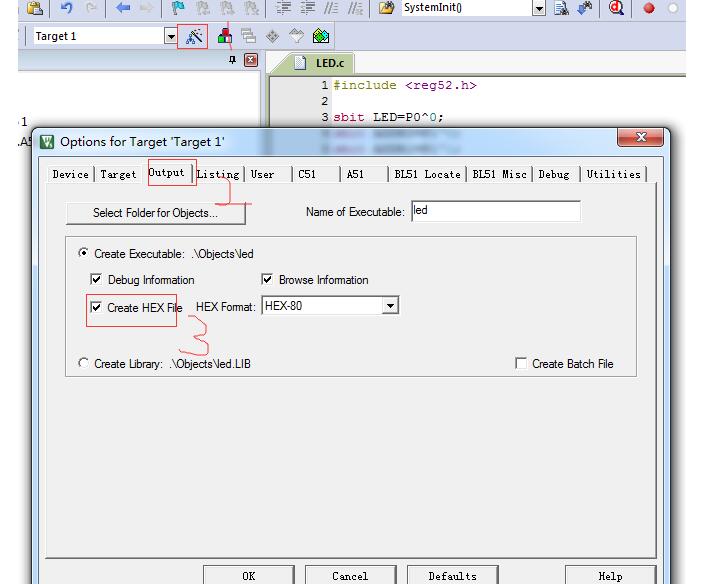Click the Find icon beside search box
The height and width of the screenshot is (584, 711).
561,8
